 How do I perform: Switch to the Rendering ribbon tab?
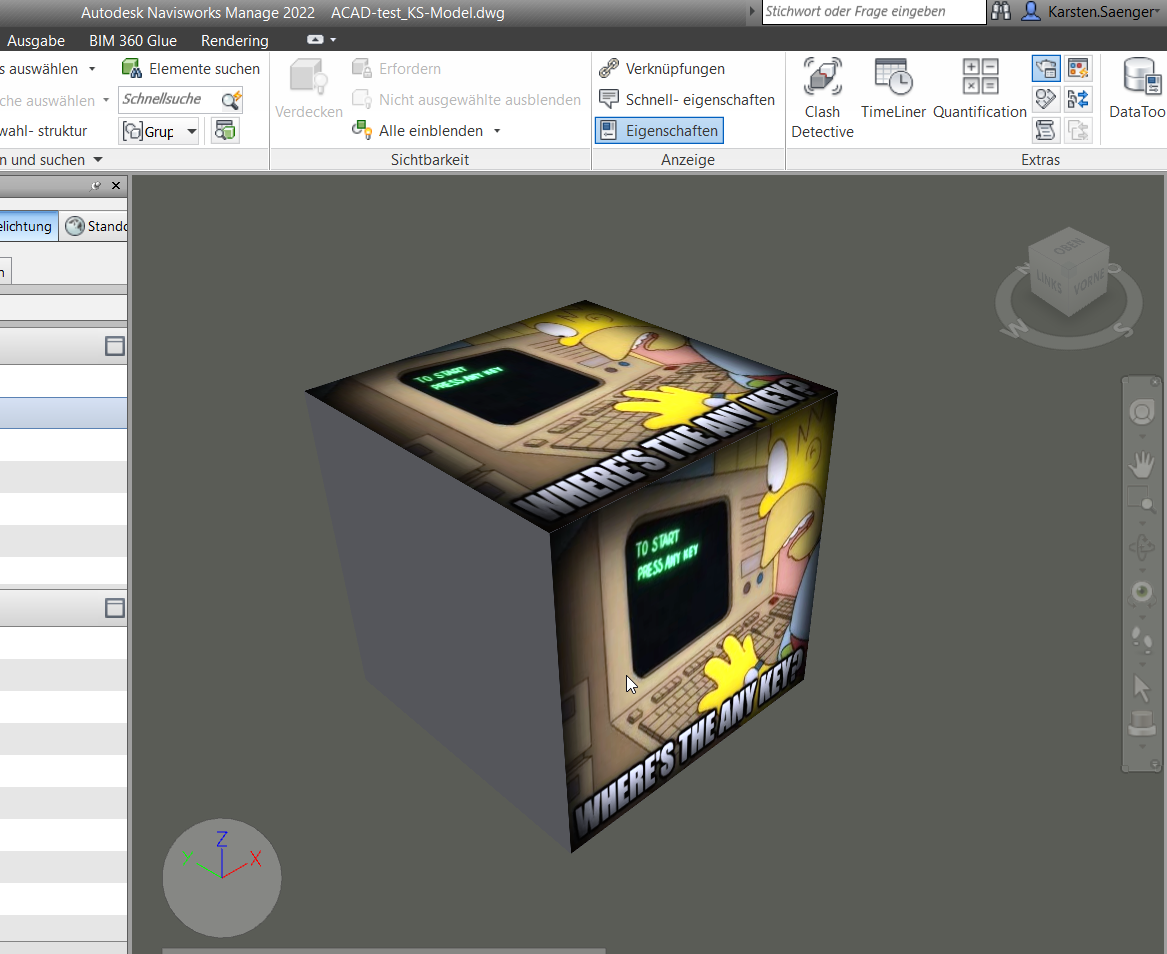pos(234,40)
